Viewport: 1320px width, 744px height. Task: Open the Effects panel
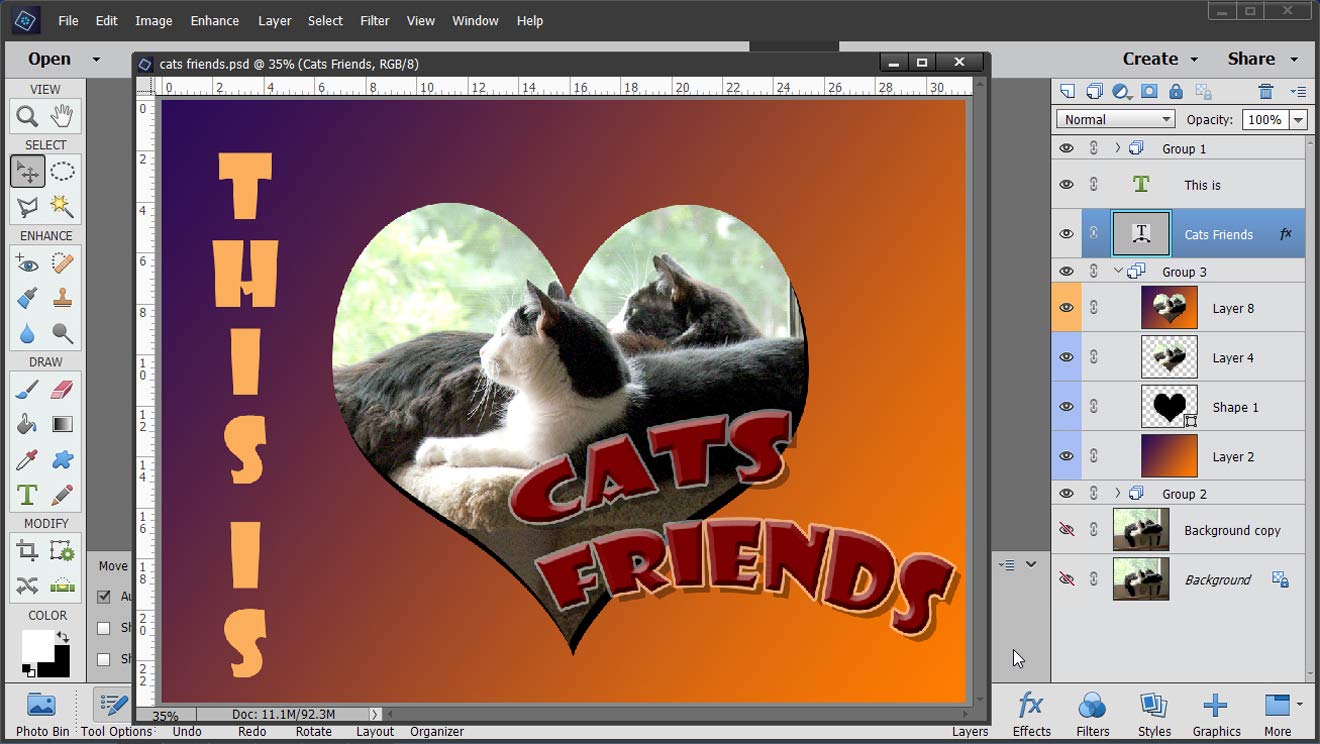point(1031,714)
